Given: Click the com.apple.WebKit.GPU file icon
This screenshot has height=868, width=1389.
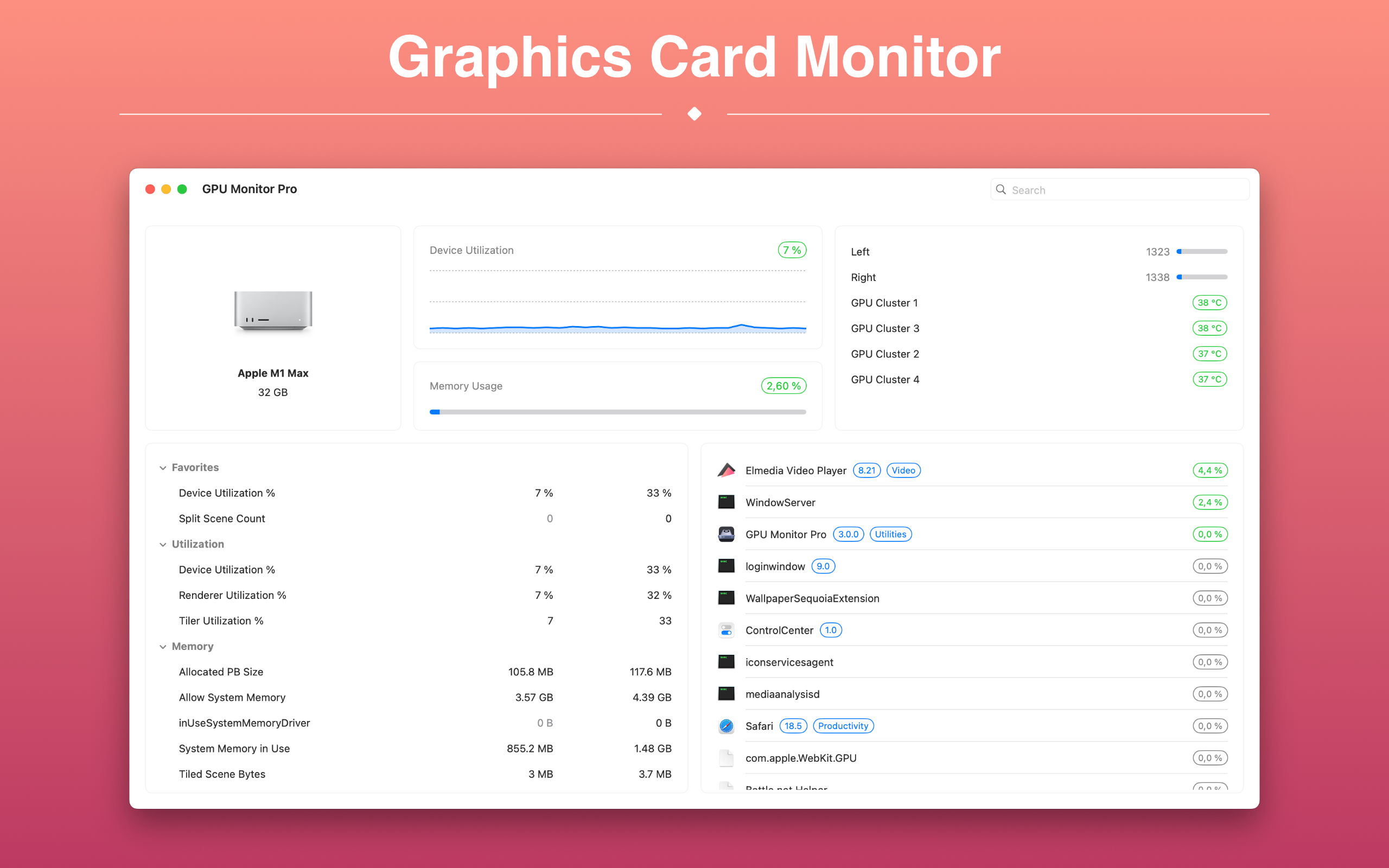Looking at the screenshot, I should [726, 758].
